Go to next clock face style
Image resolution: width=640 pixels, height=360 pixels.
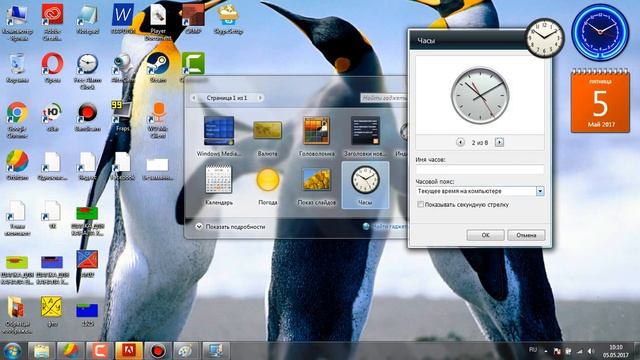click(x=499, y=142)
